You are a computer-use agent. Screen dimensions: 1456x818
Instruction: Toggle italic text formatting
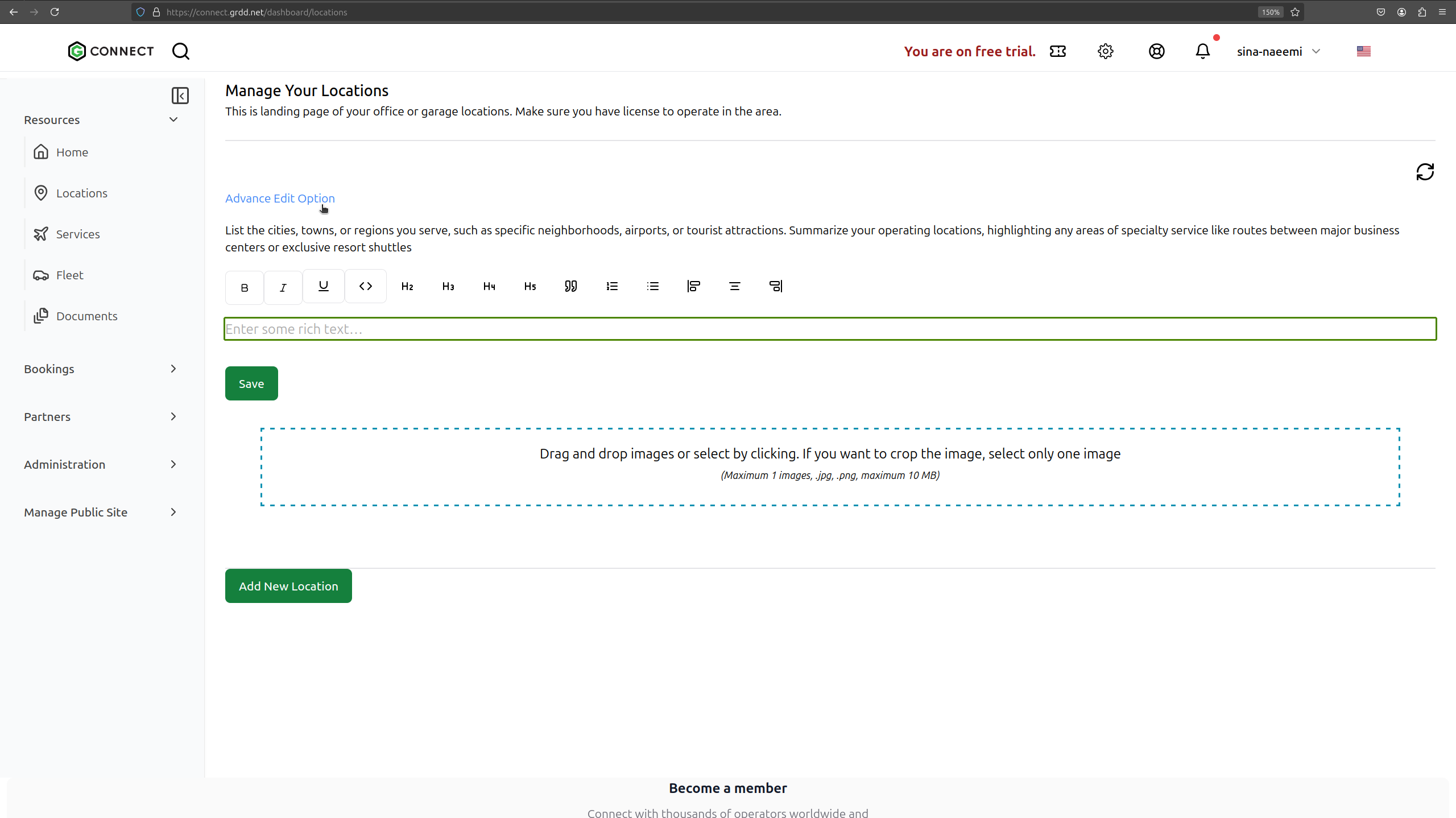click(283, 287)
